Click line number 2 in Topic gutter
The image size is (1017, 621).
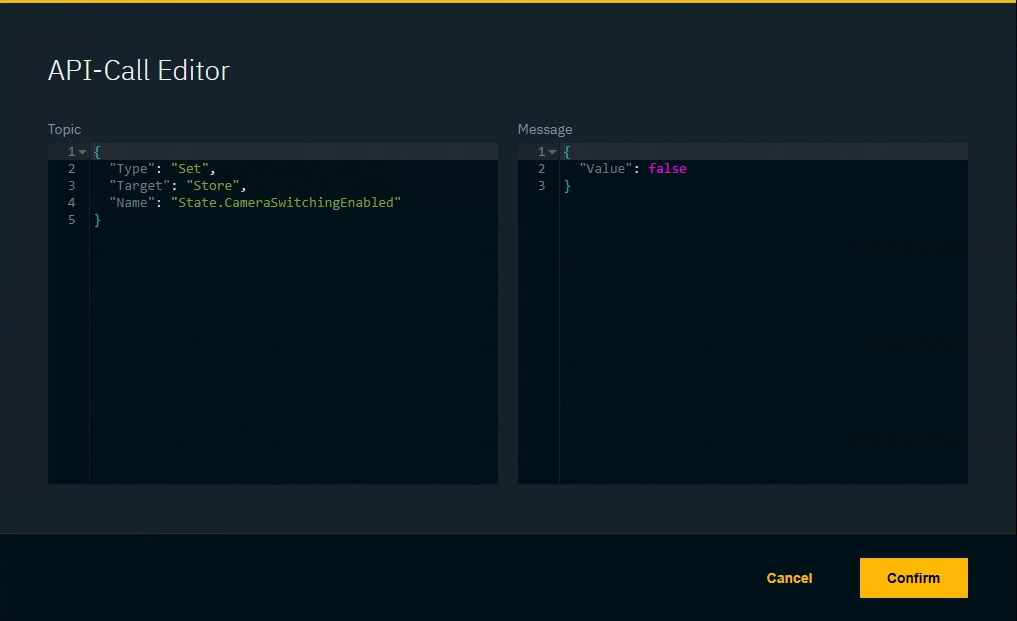coord(71,169)
